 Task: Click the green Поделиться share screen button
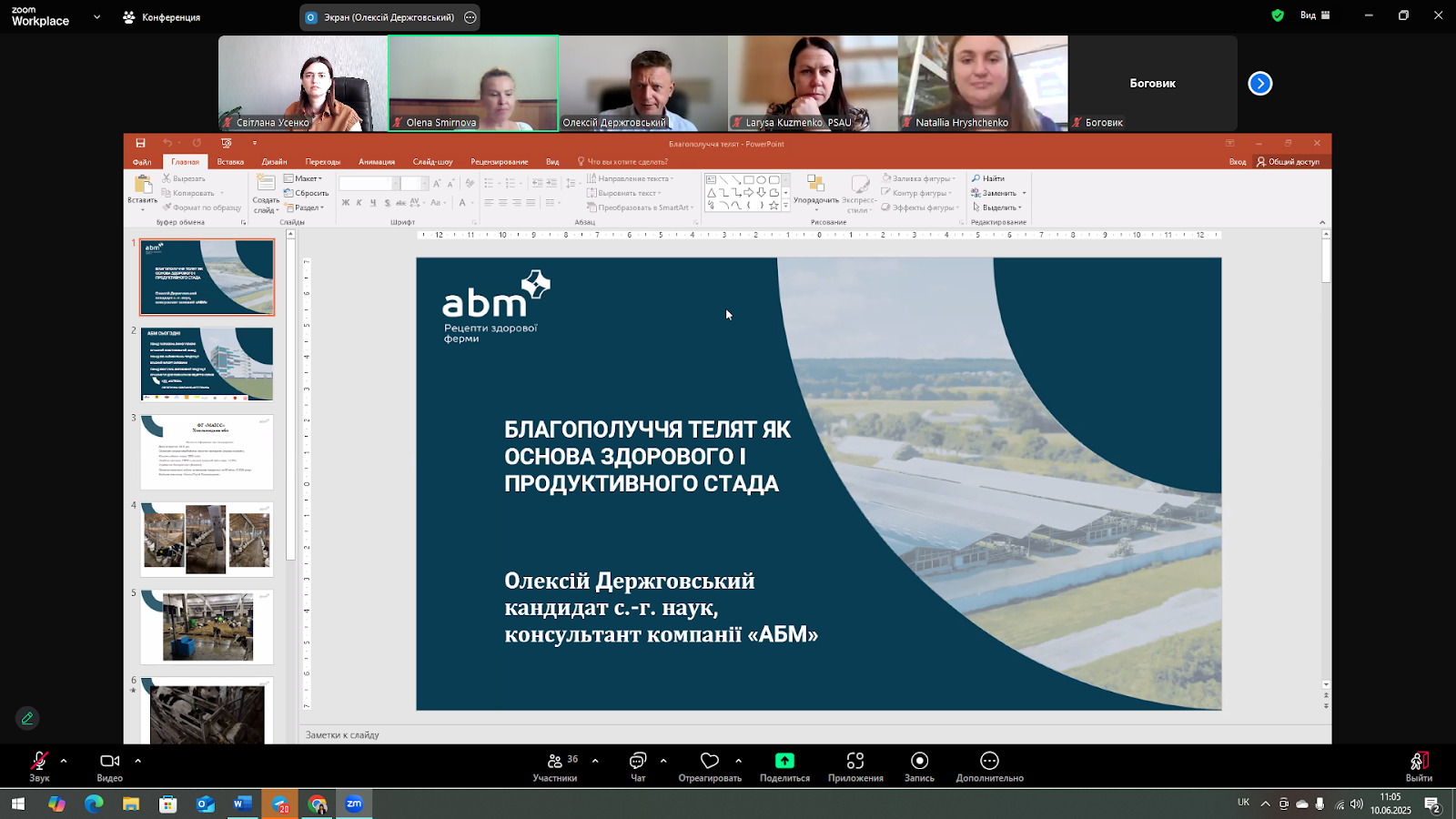[x=784, y=767]
